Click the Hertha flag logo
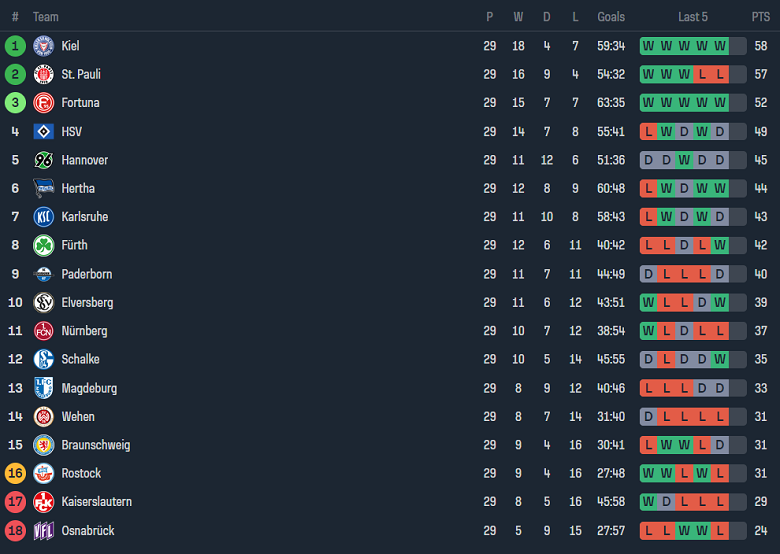 [x=43, y=188]
